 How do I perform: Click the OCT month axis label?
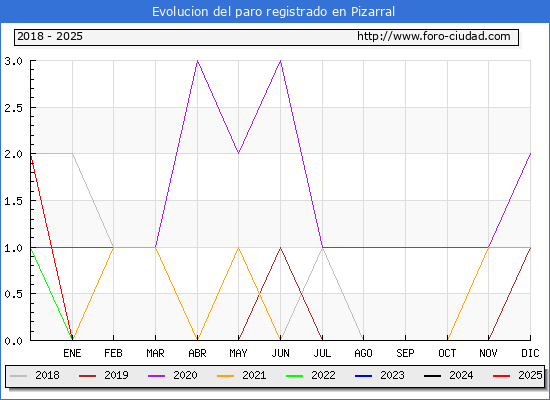pyautogui.click(x=448, y=353)
